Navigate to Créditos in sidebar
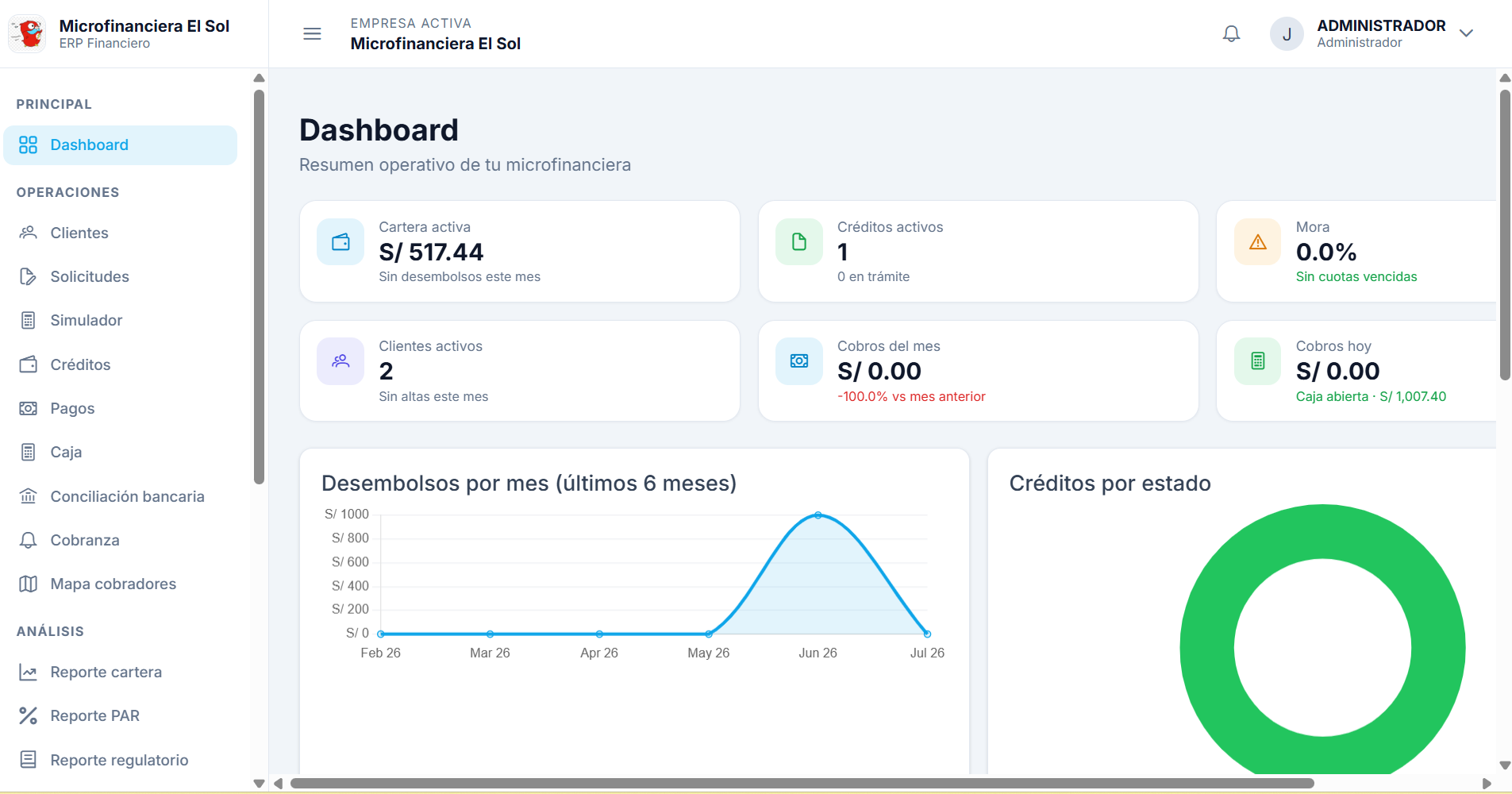Screen dimensions: 1512x794 click(121, 364)
